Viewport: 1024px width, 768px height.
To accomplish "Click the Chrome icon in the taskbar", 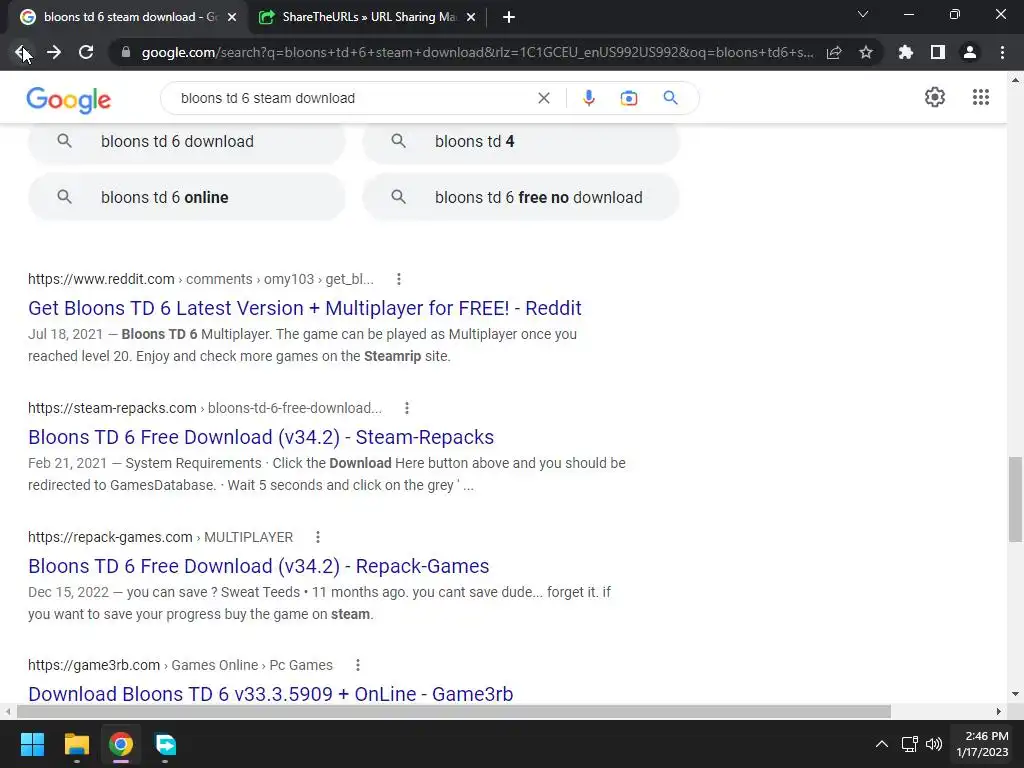I will point(121,744).
